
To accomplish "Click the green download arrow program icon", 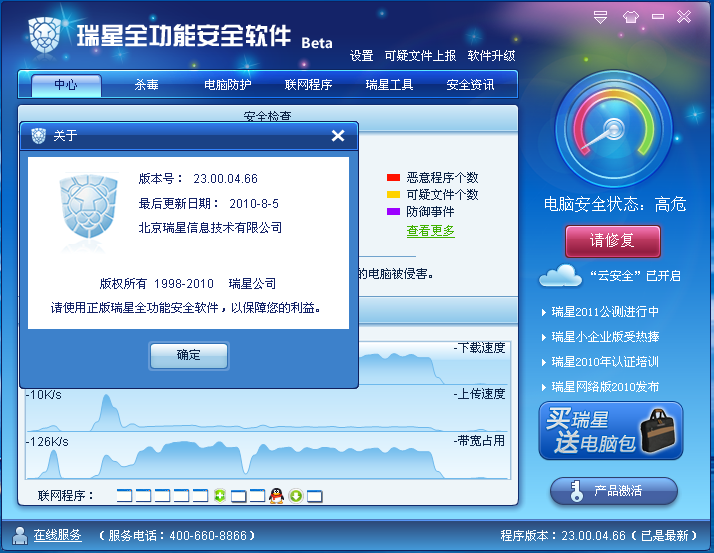I will [296, 496].
